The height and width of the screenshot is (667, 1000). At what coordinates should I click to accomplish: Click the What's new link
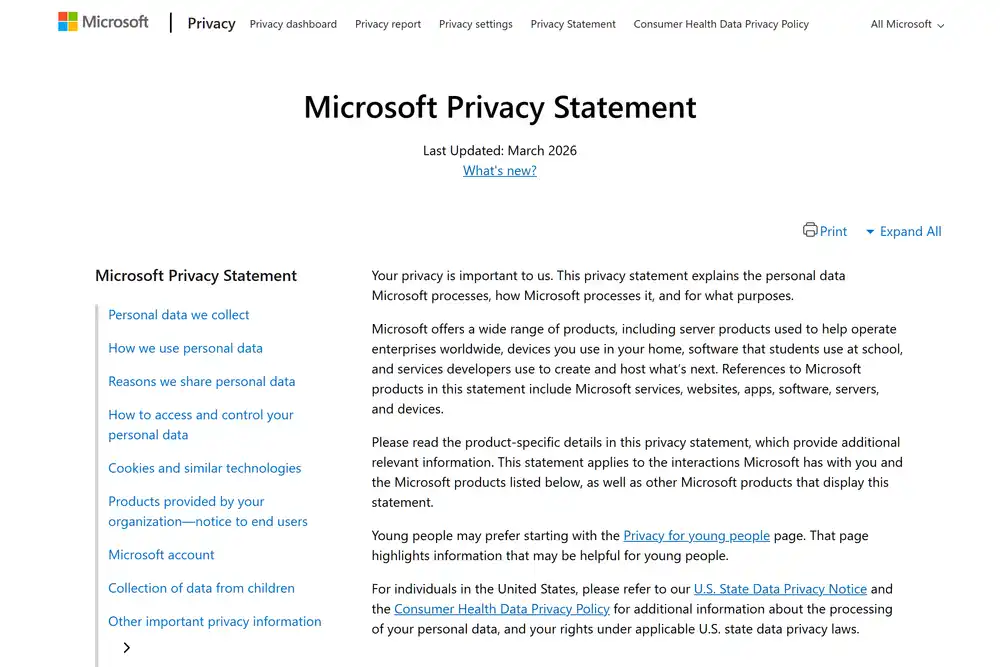coord(499,170)
